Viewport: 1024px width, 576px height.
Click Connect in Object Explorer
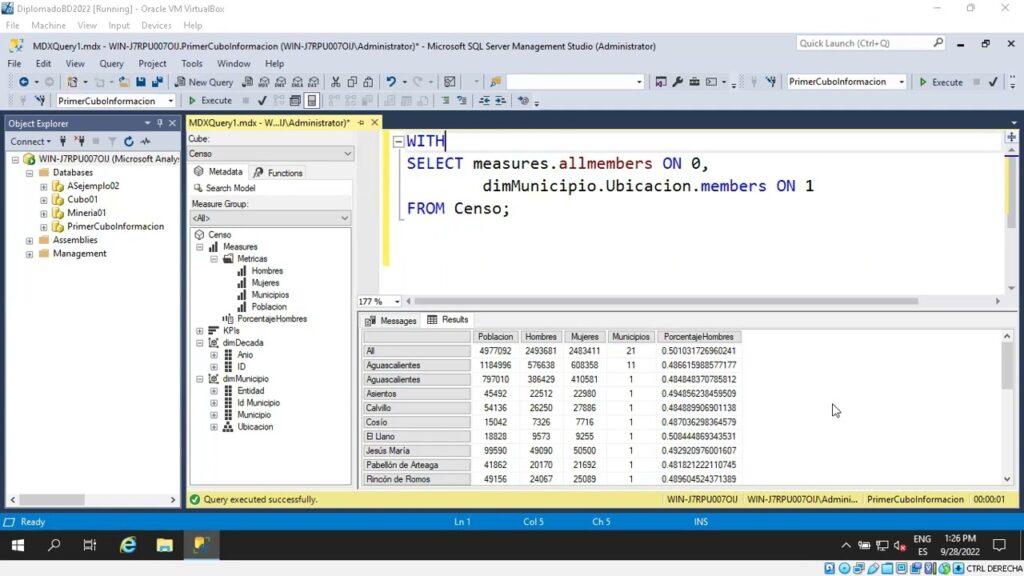click(x=29, y=142)
